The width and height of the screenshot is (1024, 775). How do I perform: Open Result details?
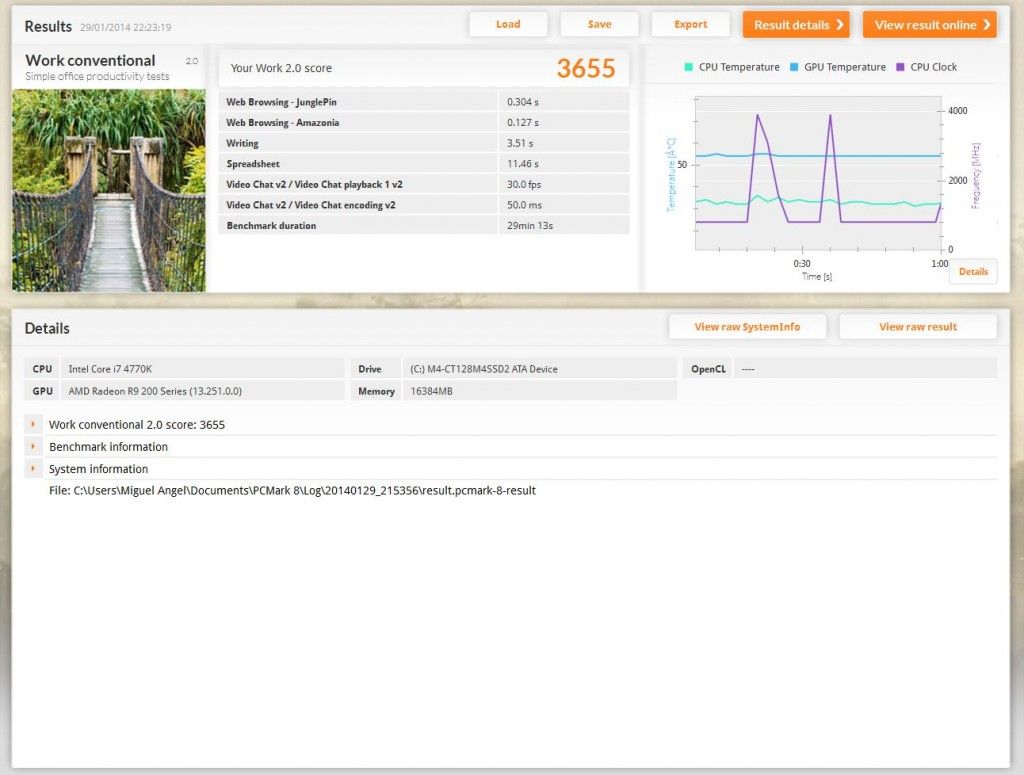(x=796, y=25)
